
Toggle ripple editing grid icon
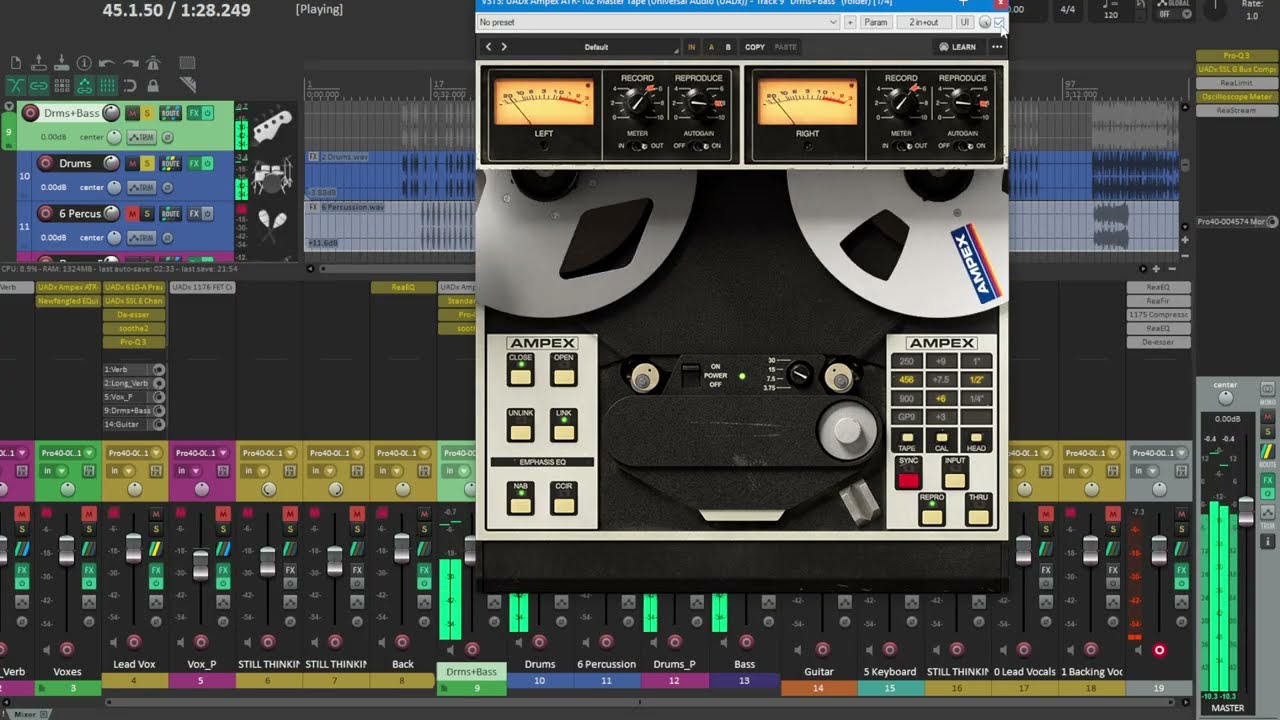(62, 86)
